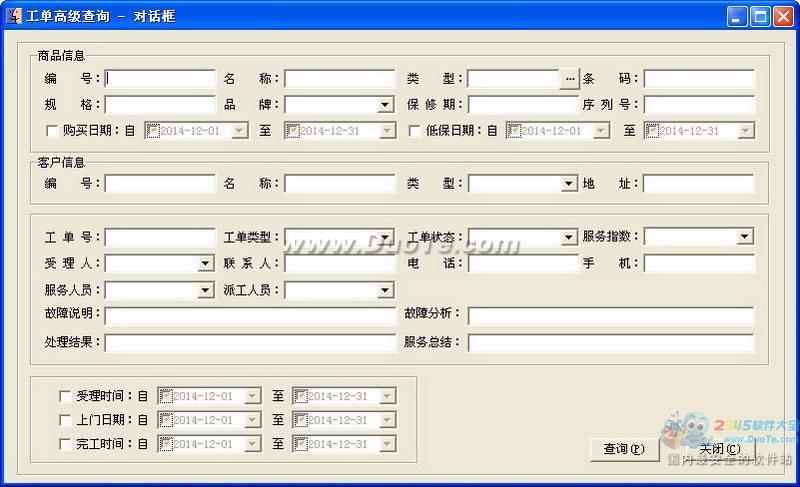Tick the 完工时间 checkbox
The width and height of the screenshot is (800, 487).
coord(65,444)
